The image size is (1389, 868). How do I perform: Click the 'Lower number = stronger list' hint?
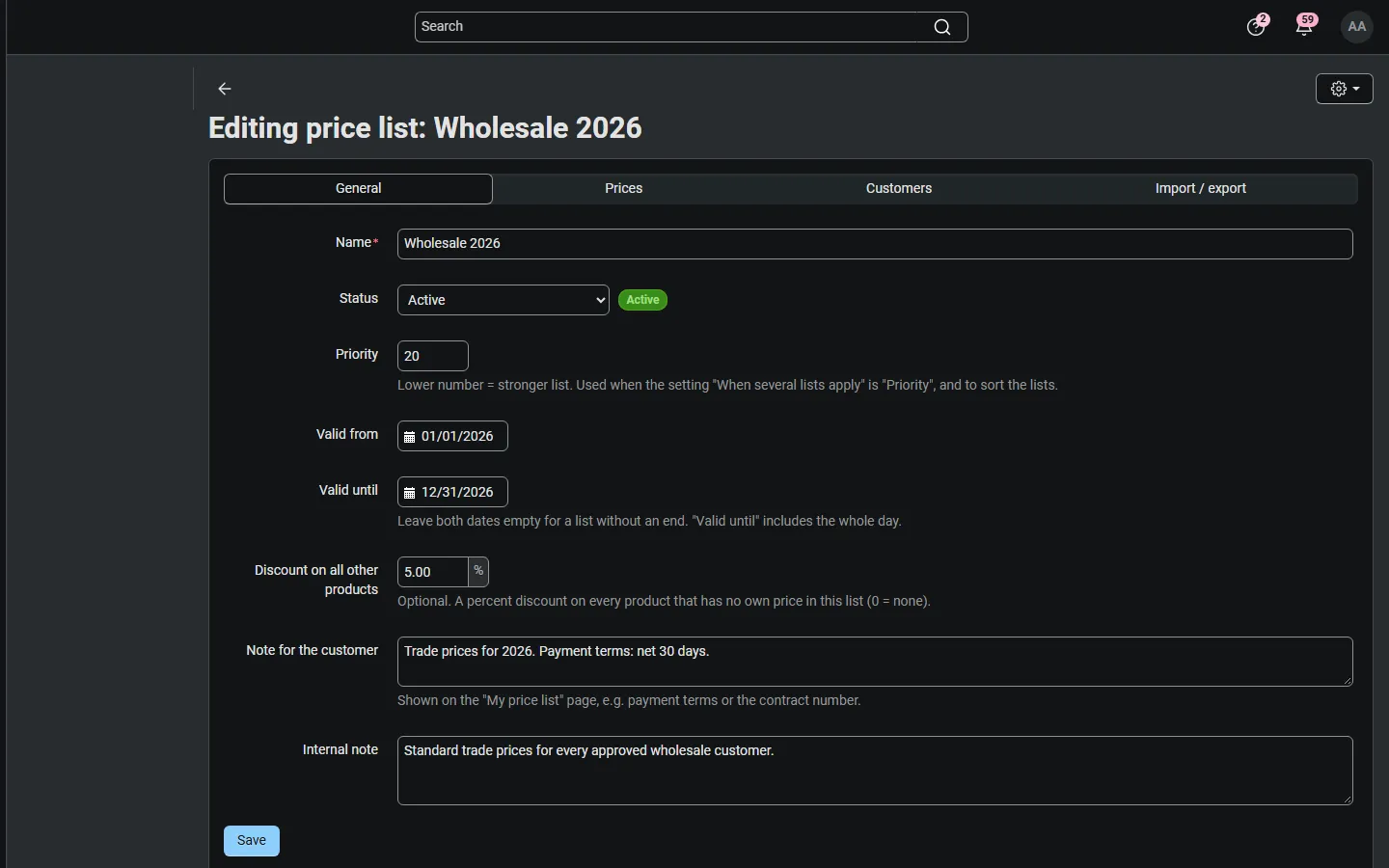point(728,386)
